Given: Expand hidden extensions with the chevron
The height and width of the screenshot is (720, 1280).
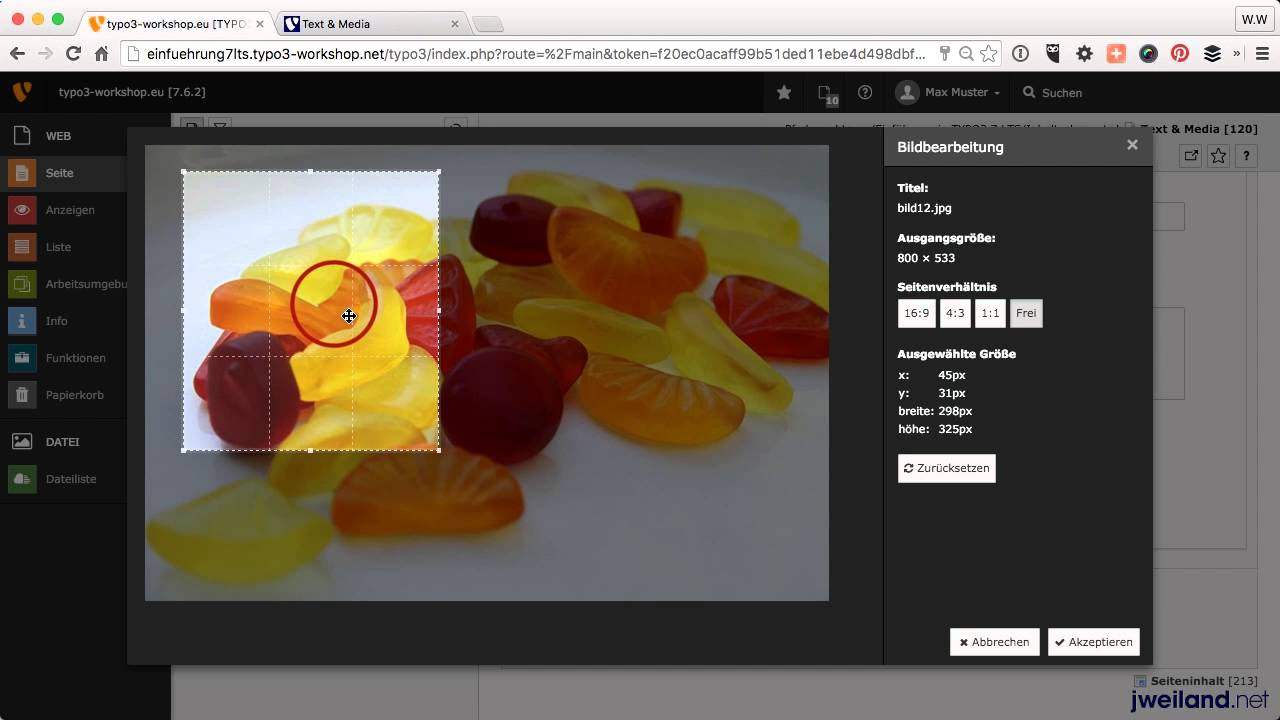Looking at the screenshot, I should 1237,54.
